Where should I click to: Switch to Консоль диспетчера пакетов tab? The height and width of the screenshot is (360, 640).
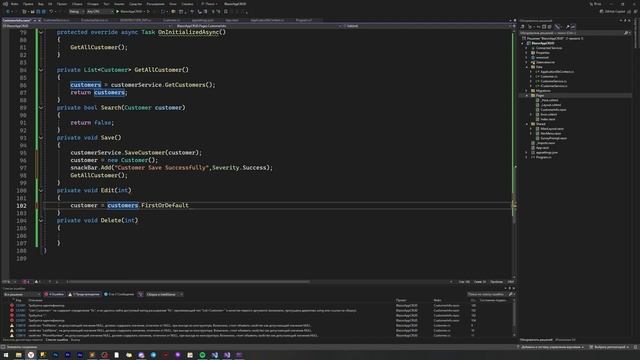pyautogui.click(x=22, y=340)
